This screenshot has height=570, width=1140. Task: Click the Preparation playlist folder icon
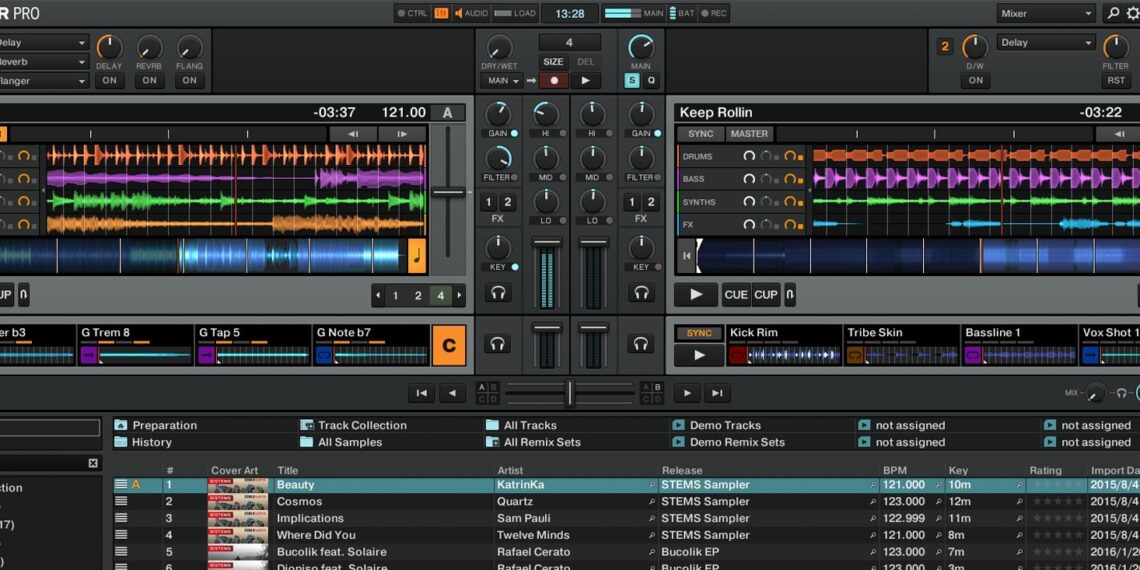point(121,425)
